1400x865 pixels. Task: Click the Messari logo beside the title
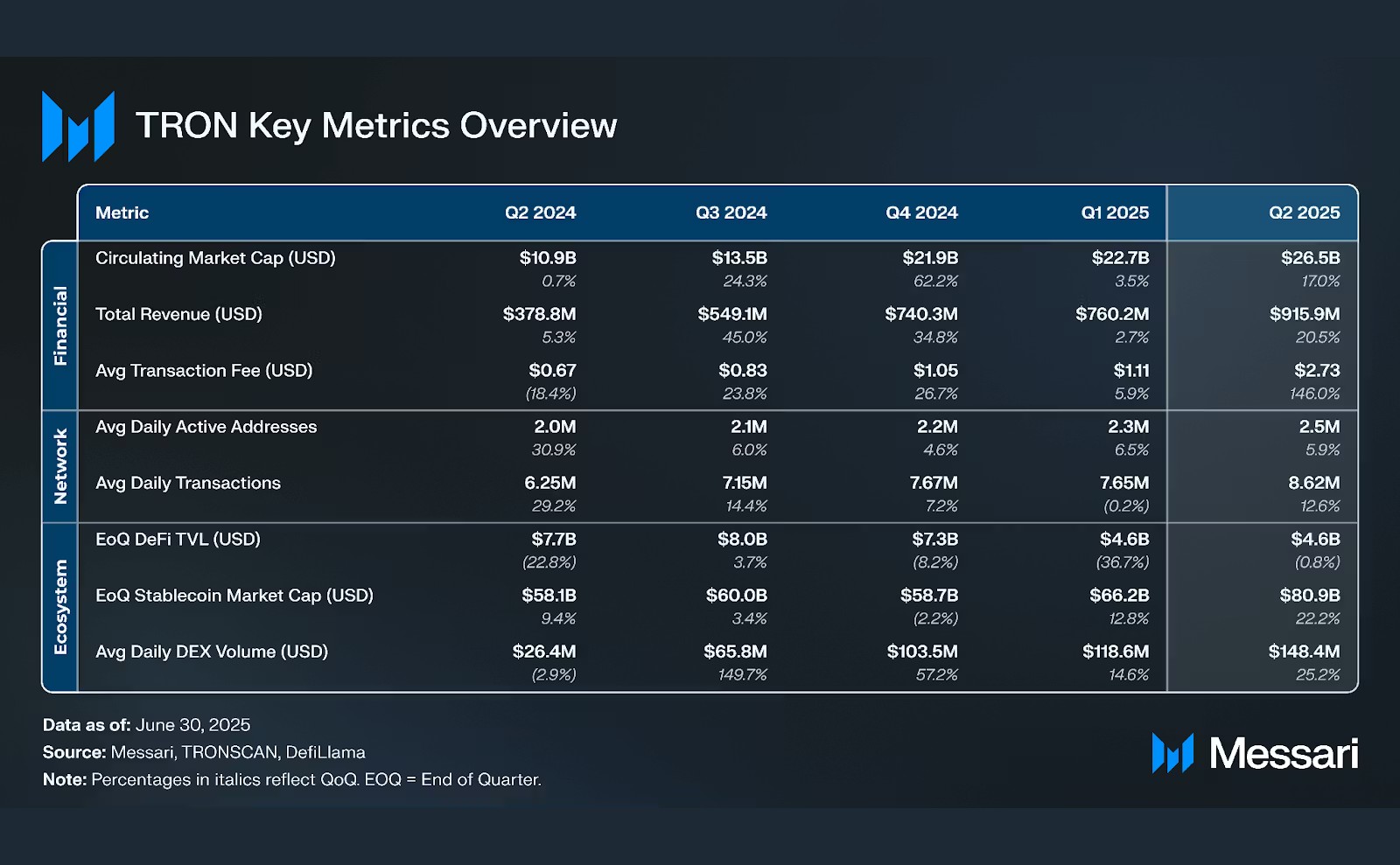tap(78, 126)
